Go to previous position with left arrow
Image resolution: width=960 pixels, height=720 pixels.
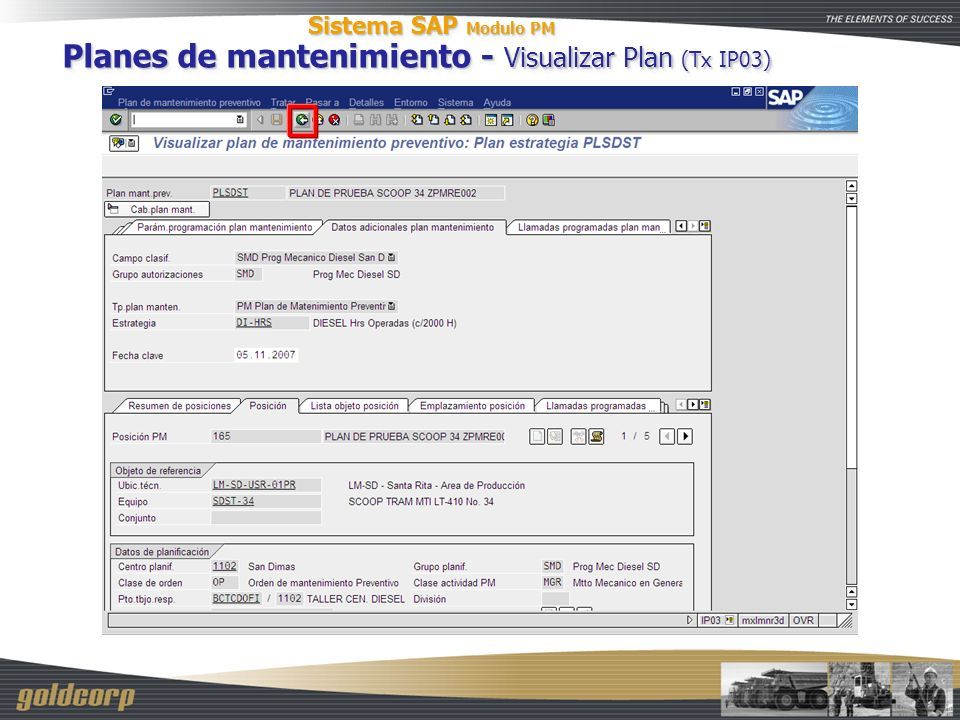point(667,437)
